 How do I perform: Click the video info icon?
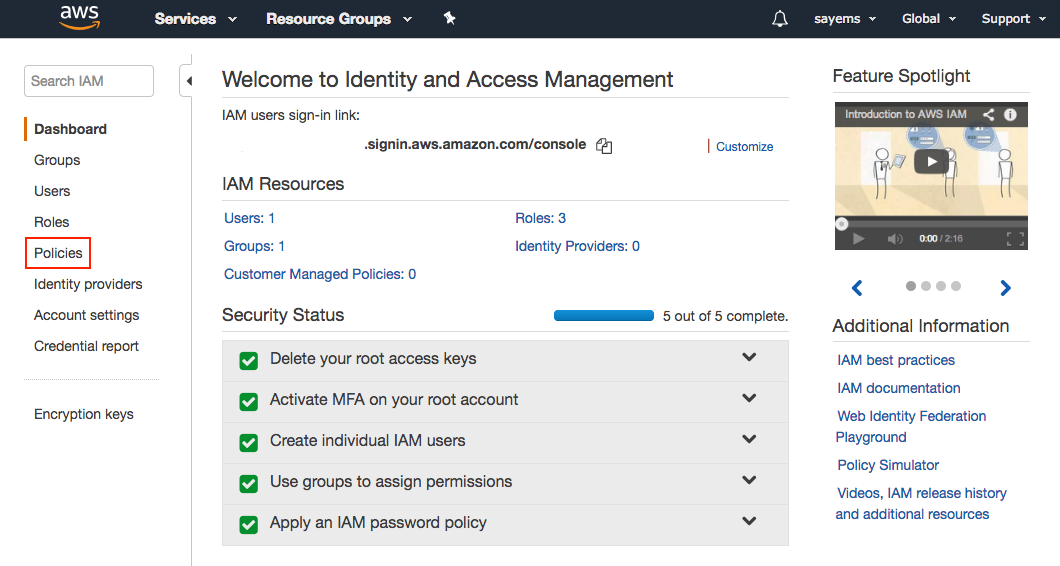(1010, 114)
